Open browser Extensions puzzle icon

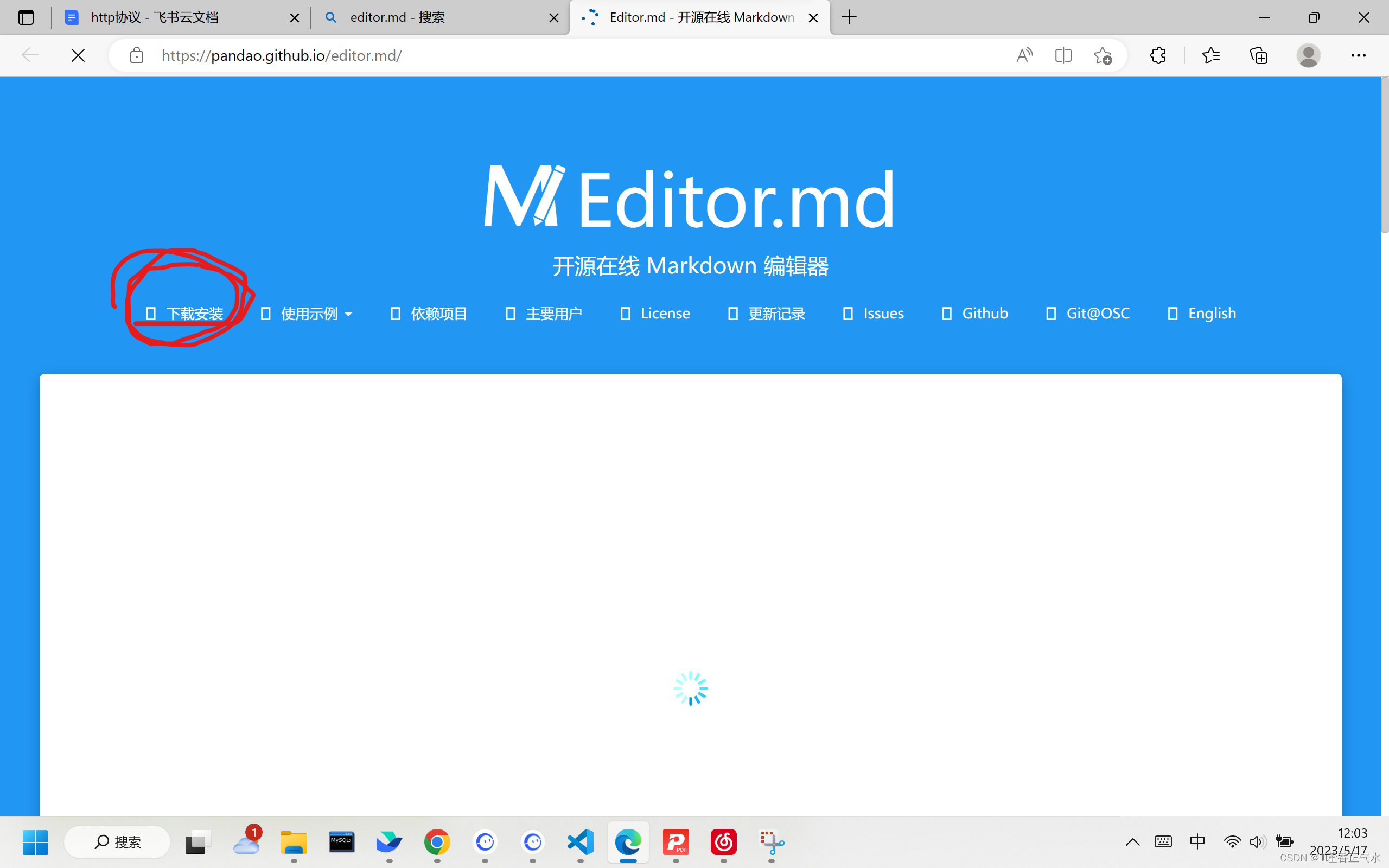1158,55
